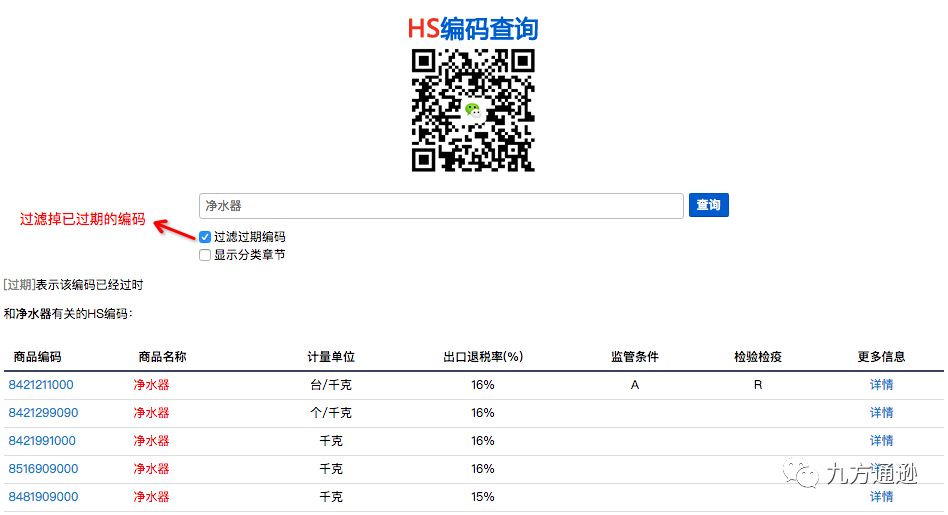Enable the 显示分类章节 checkbox
Viewport: 948px width, 515px height.
tap(205, 255)
